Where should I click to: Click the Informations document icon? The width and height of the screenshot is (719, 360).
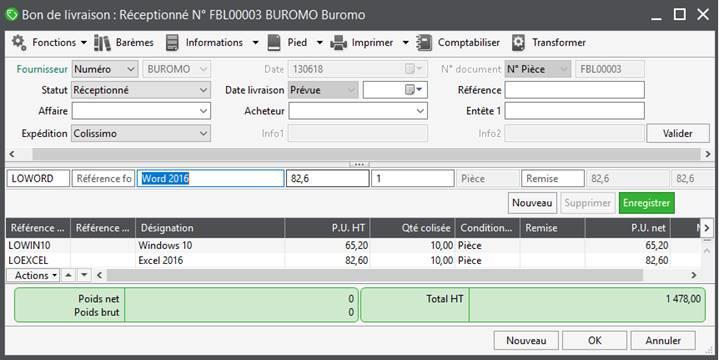(x=172, y=43)
